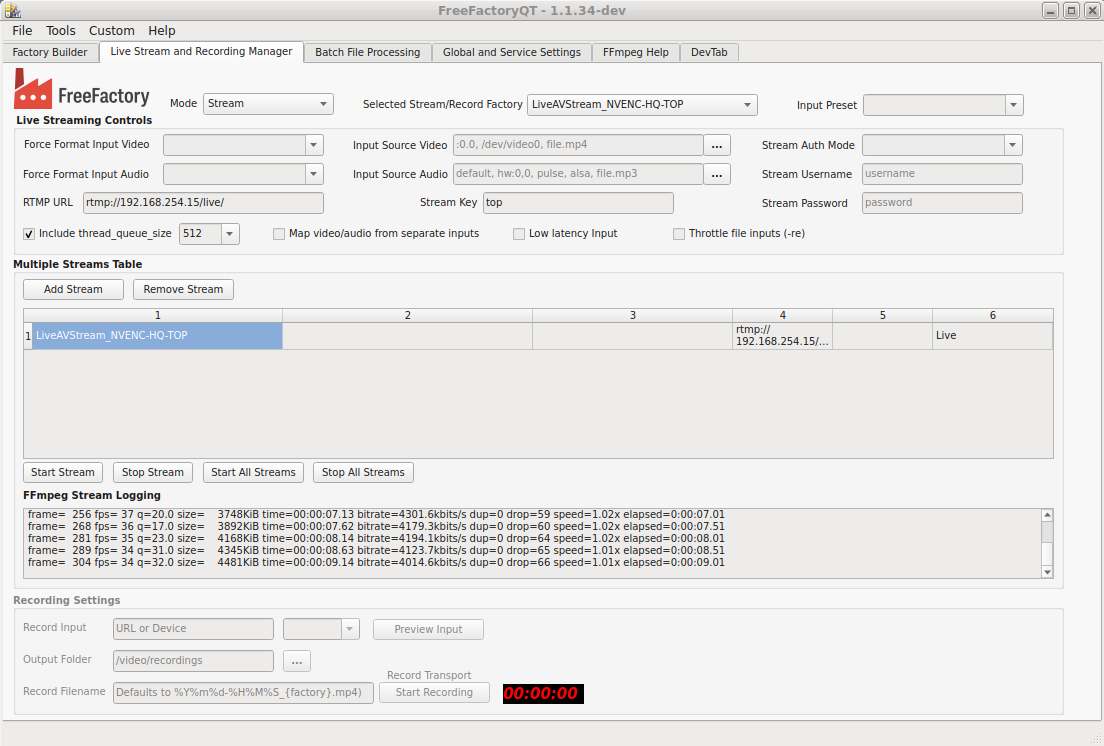
Task: Click column header 4 in streams table
Action: 782,315
